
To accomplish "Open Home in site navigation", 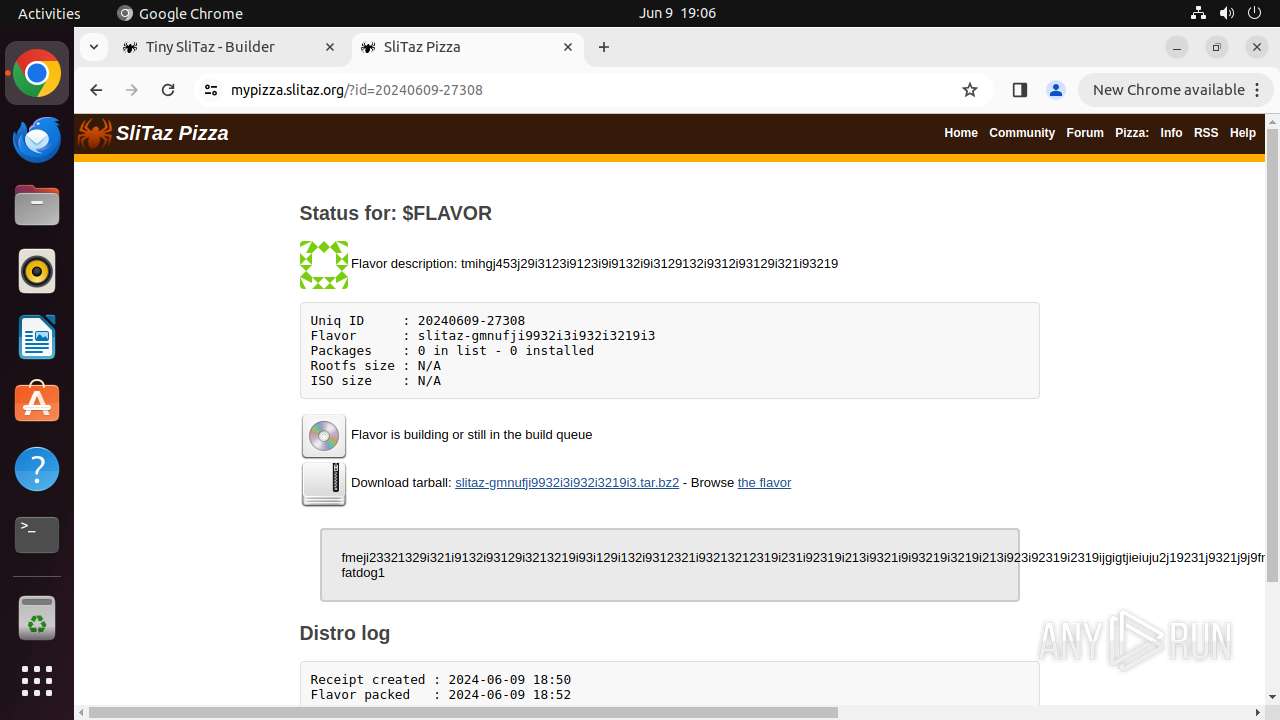I will tap(961, 133).
